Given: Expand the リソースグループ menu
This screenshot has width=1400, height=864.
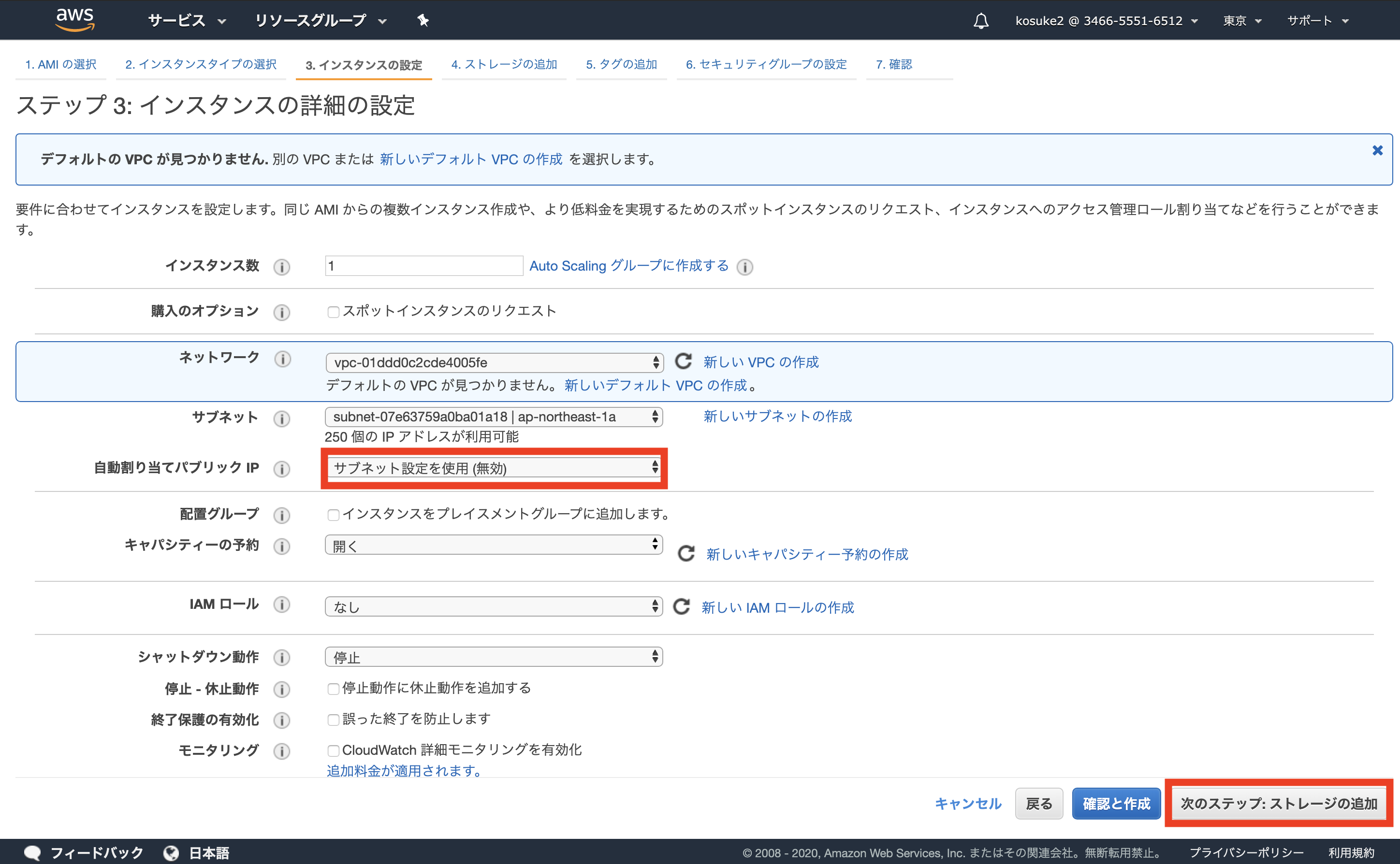Looking at the screenshot, I should 321,21.
